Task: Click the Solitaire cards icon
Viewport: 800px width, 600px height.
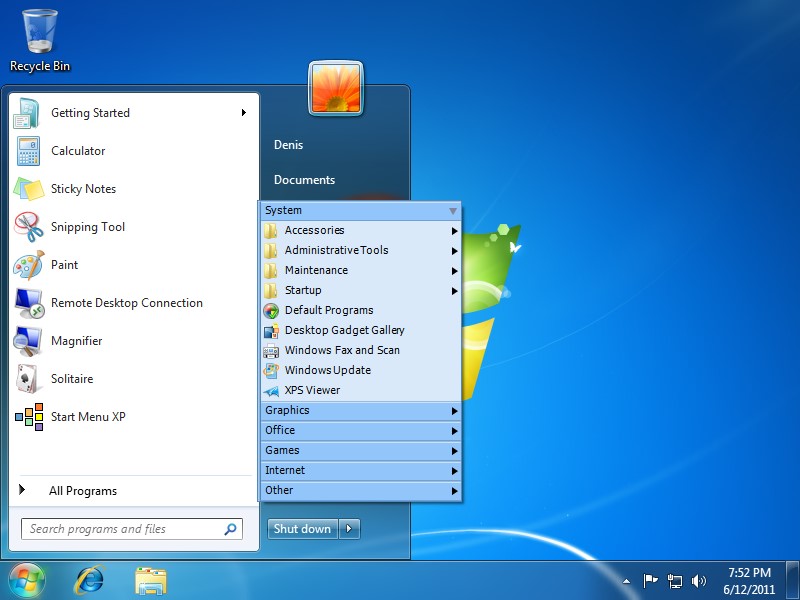Action: pos(27,379)
